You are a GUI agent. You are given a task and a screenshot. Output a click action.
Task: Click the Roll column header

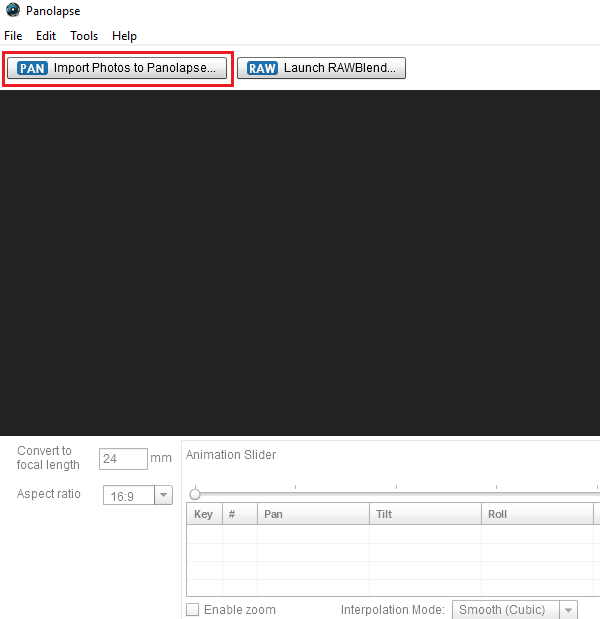click(538, 514)
